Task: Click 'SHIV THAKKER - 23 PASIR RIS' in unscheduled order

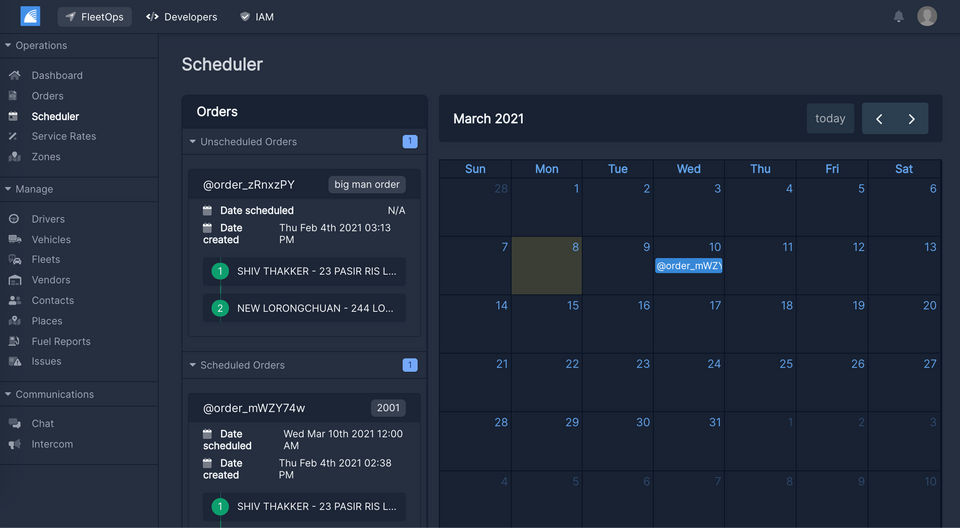Action: pyautogui.click(x=304, y=271)
